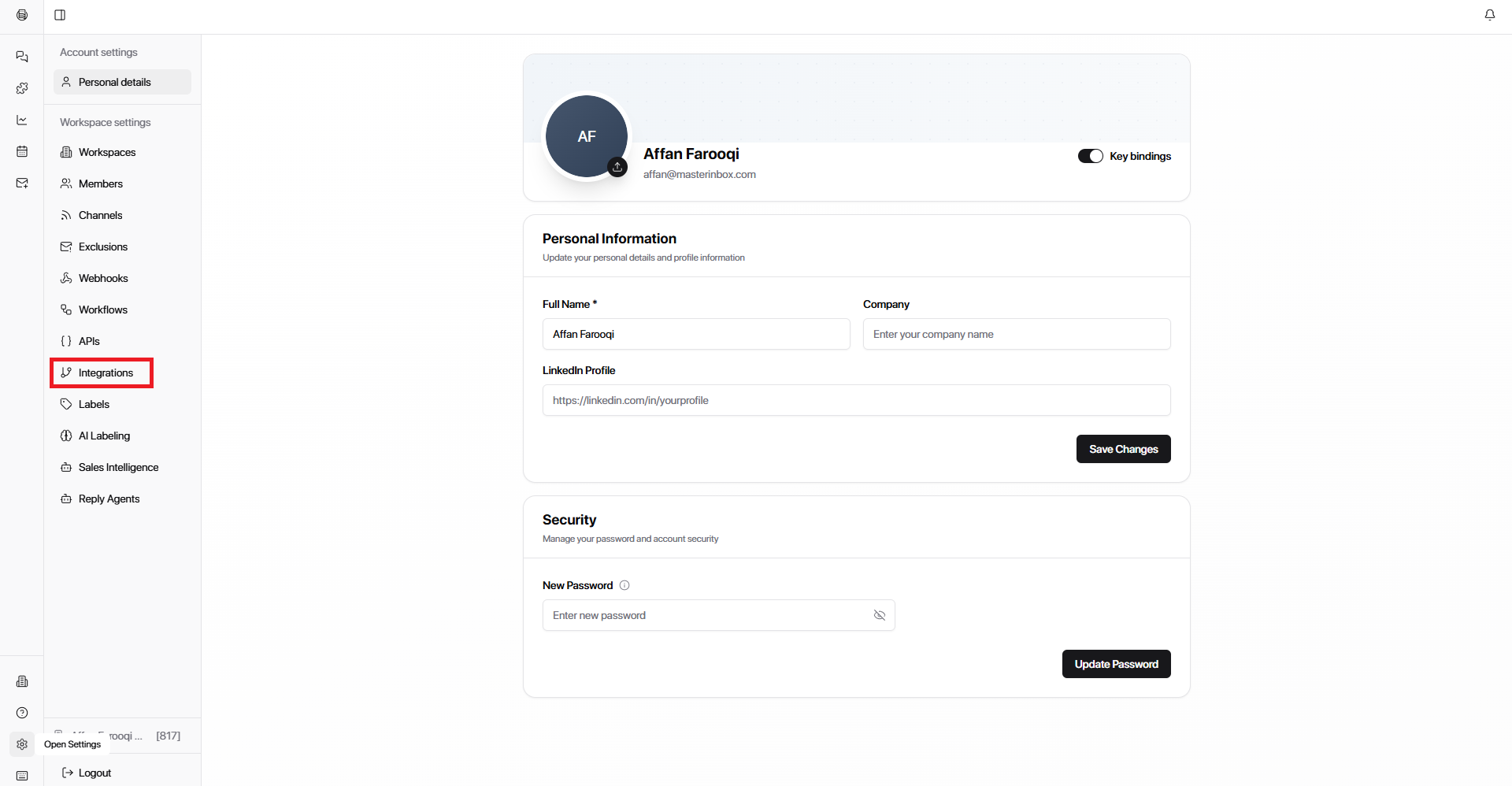Click the Logout link
Screen dimensions: 1512x786
(94, 773)
